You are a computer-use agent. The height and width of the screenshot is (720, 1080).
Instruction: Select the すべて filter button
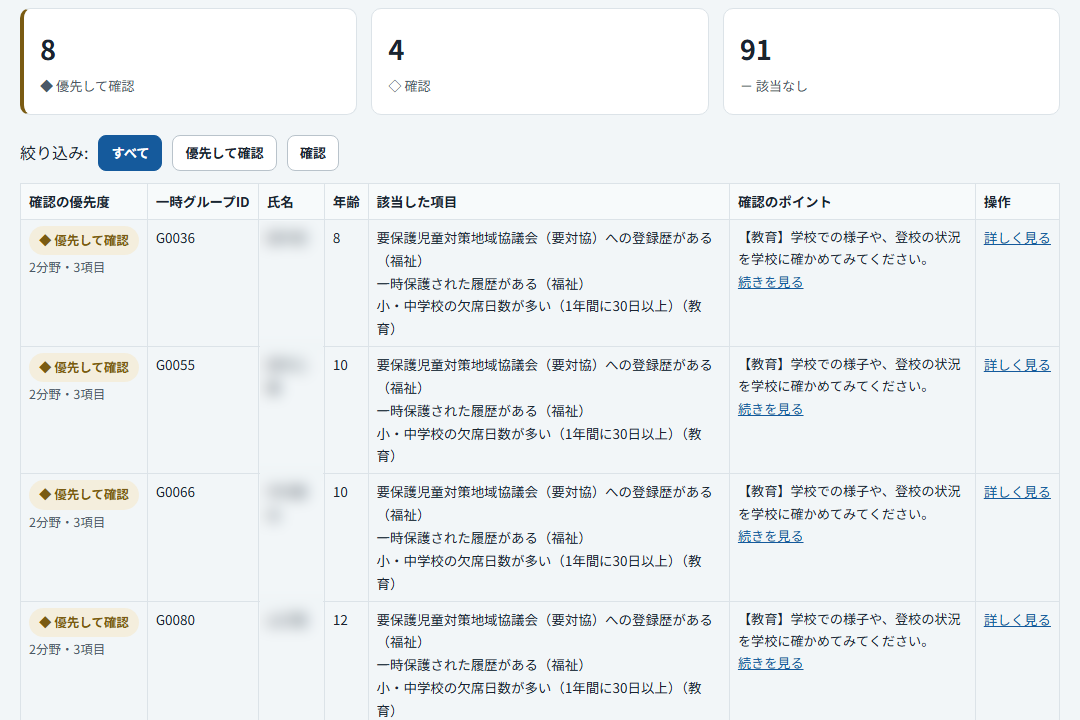pos(129,153)
